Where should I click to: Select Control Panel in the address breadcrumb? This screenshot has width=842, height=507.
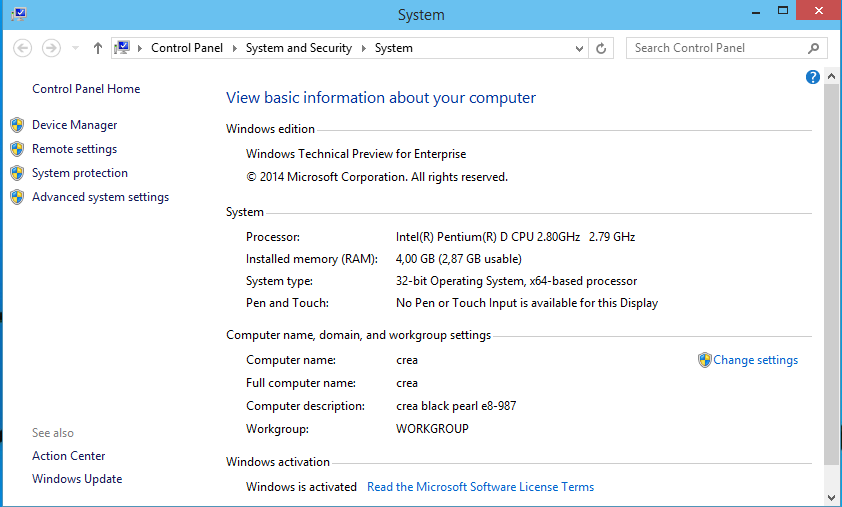coord(188,48)
